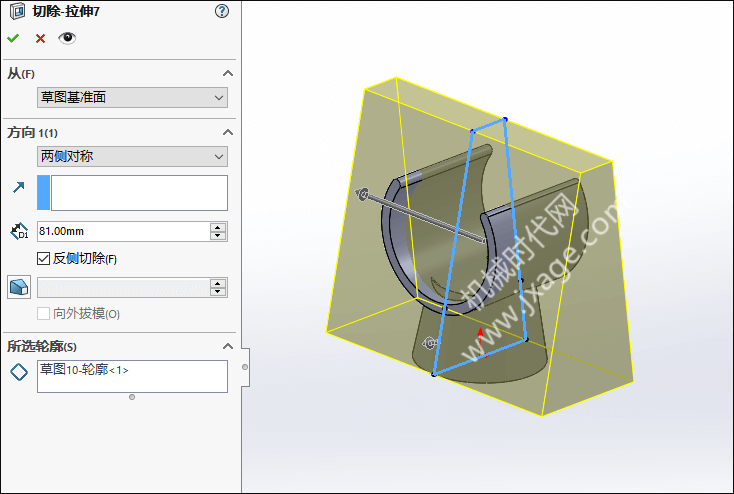Click the 81.00mm depth field

click(x=124, y=231)
